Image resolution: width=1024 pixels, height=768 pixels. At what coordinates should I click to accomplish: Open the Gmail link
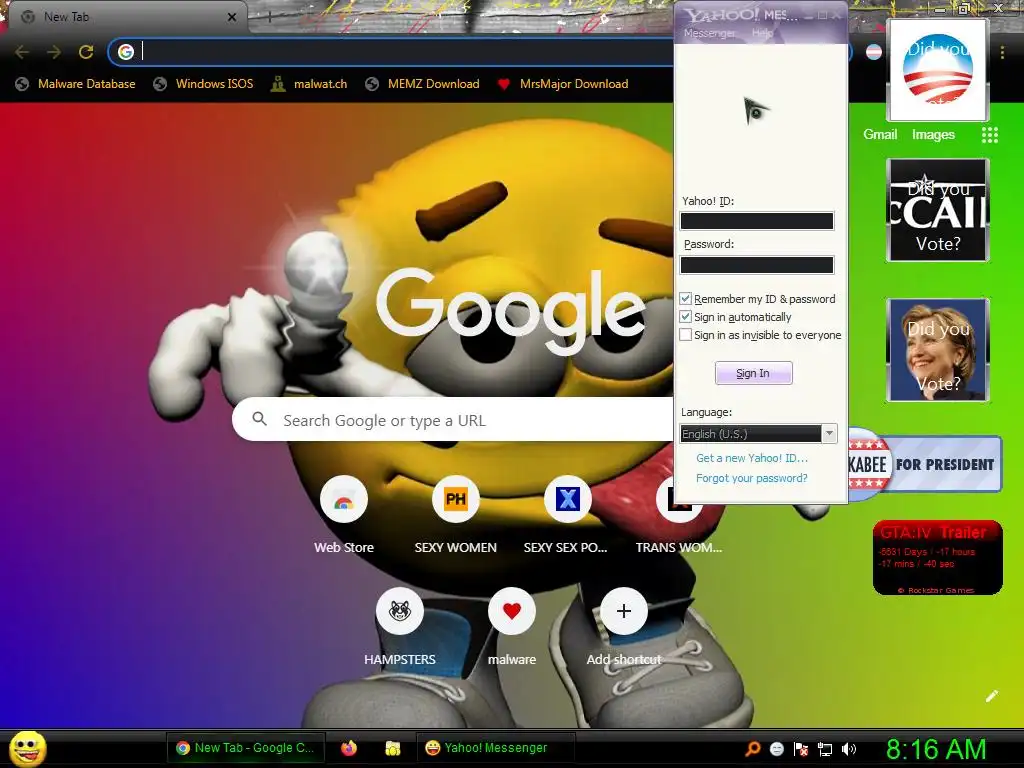880,135
